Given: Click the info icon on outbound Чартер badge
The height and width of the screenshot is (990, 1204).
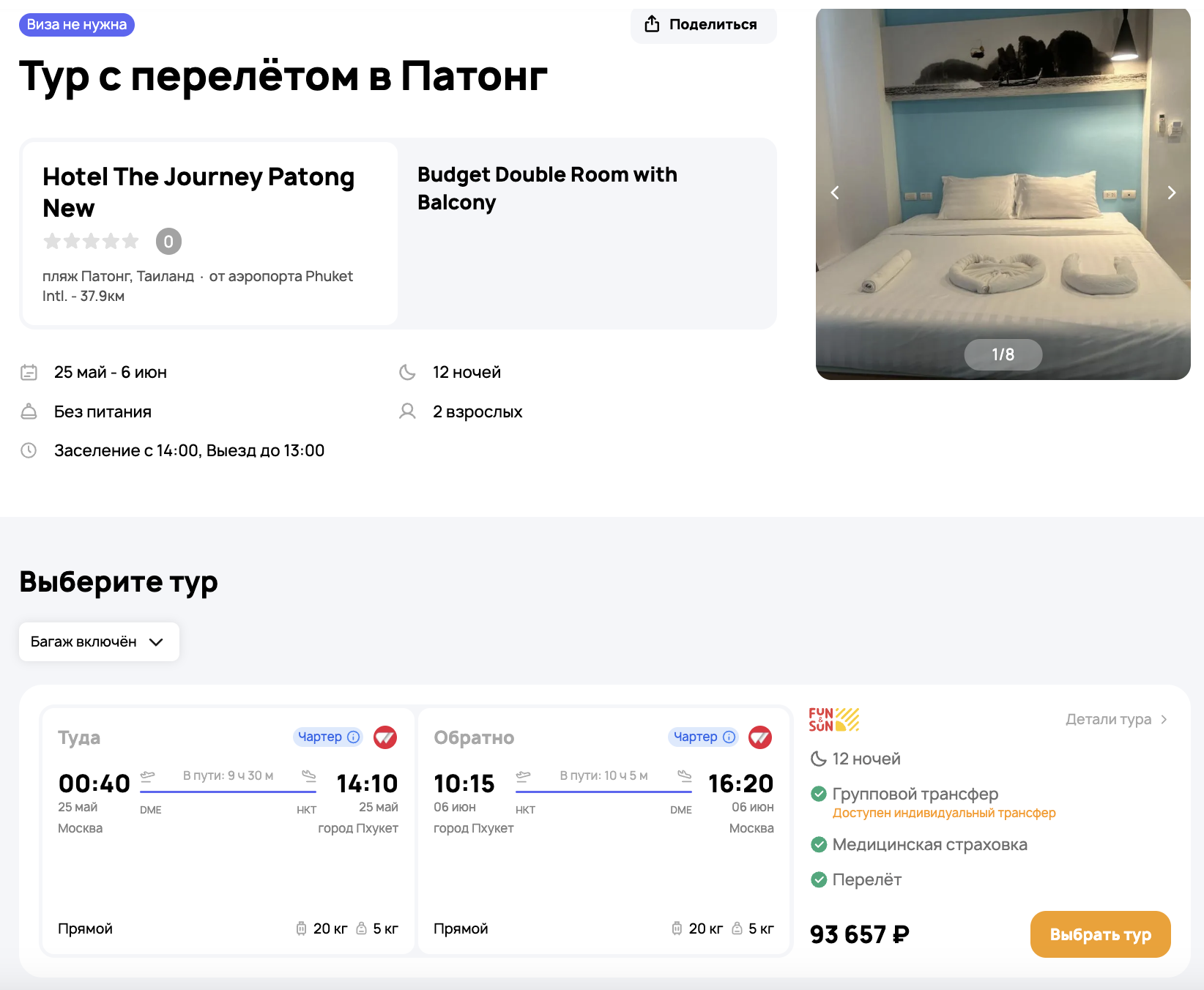Looking at the screenshot, I should click(x=354, y=737).
